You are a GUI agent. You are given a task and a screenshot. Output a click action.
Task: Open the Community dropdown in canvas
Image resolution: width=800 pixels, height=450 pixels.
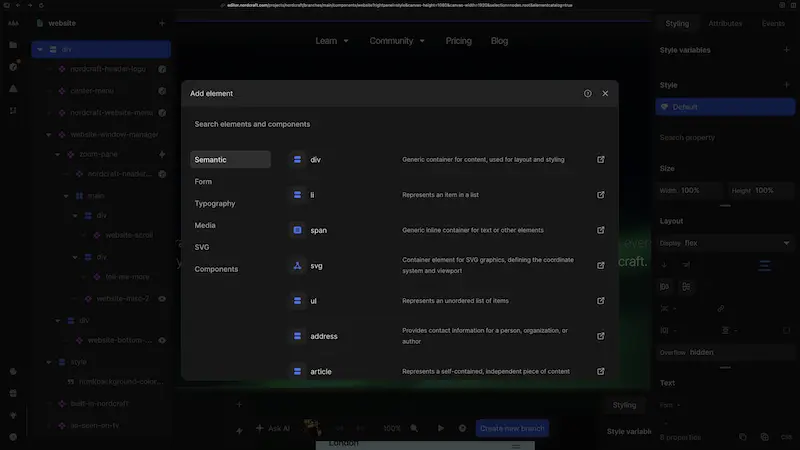(397, 41)
